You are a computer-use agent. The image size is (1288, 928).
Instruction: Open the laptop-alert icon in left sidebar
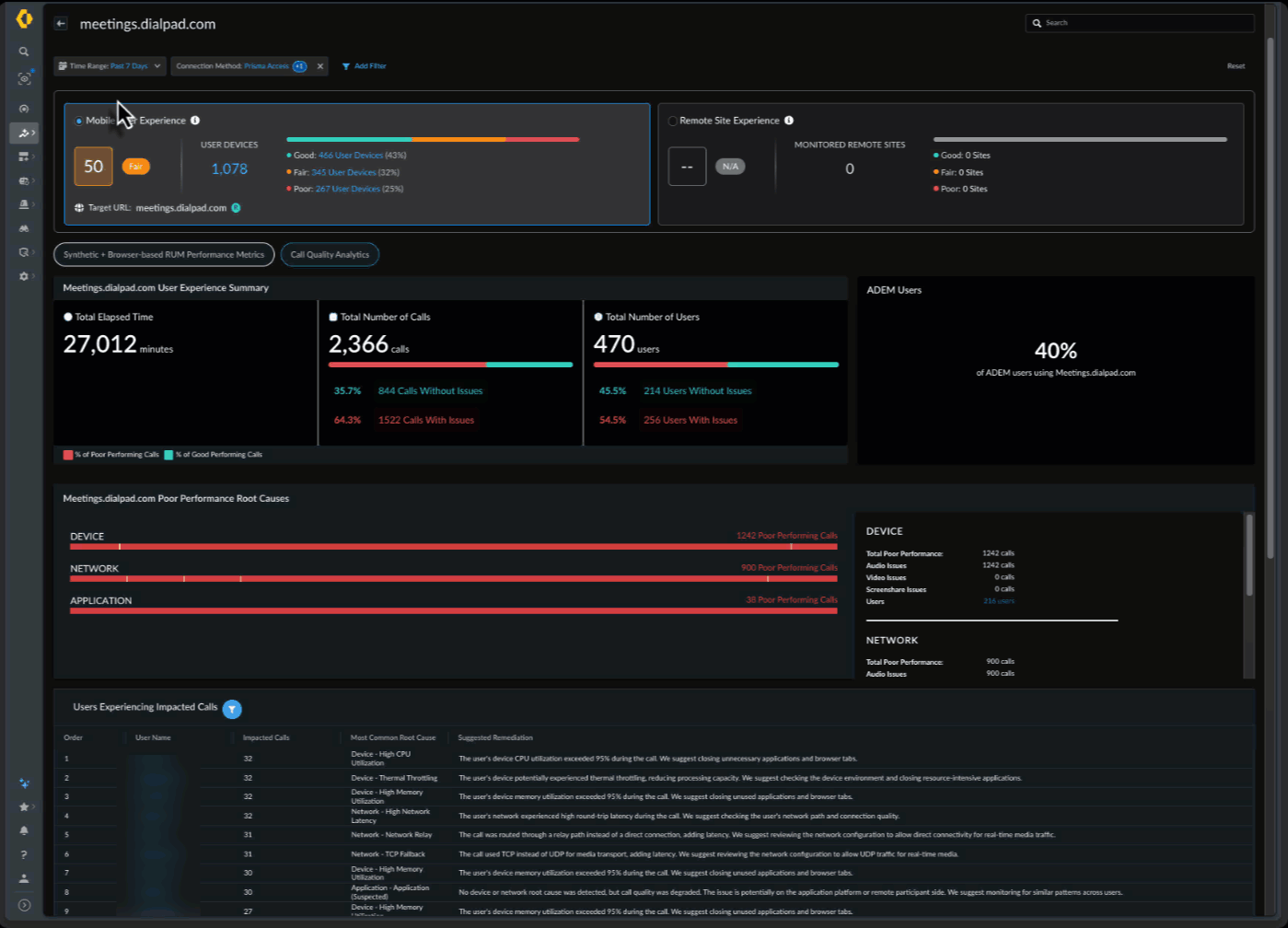(24, 204)
